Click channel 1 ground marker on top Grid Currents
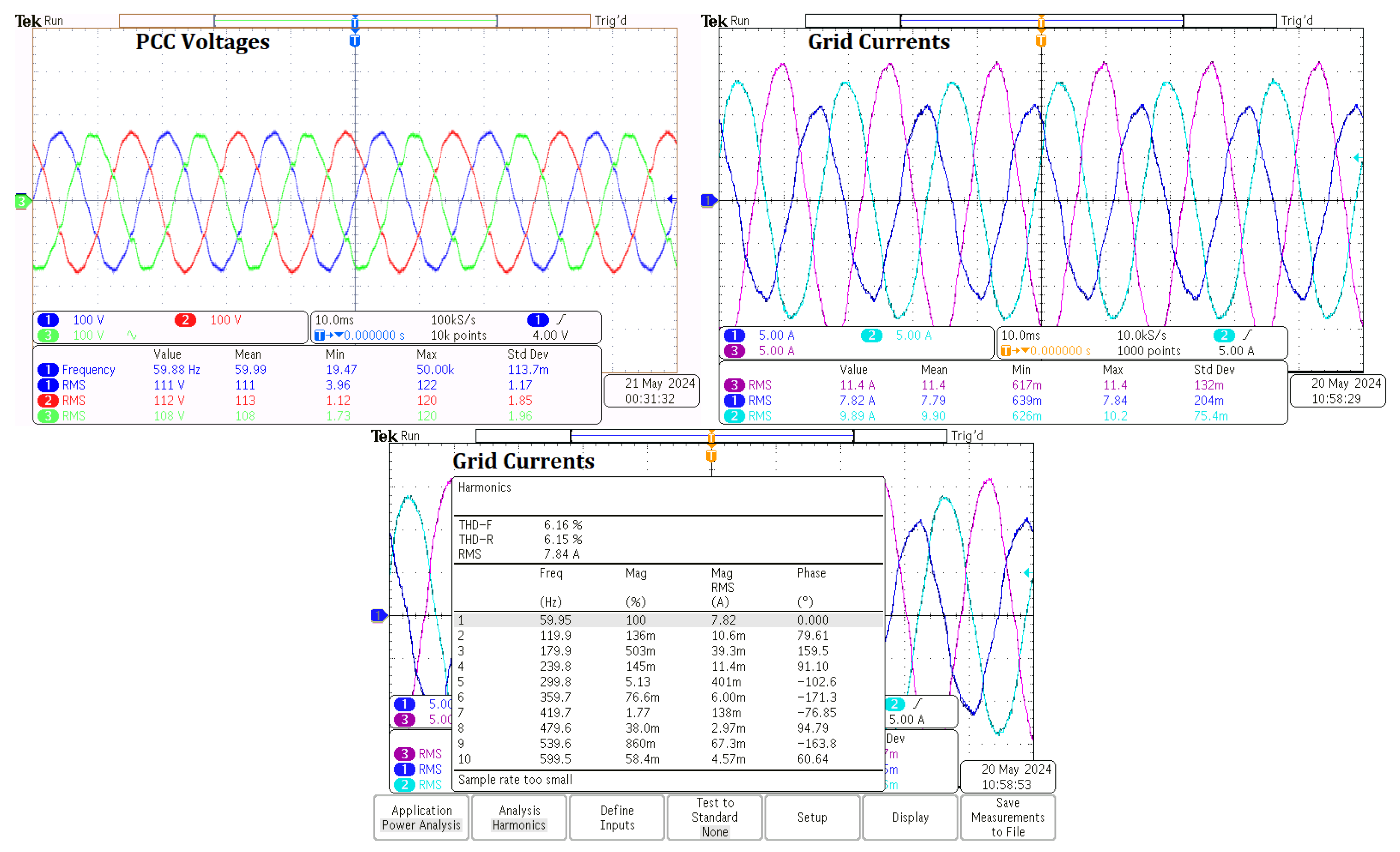 (x=708, y=200)
